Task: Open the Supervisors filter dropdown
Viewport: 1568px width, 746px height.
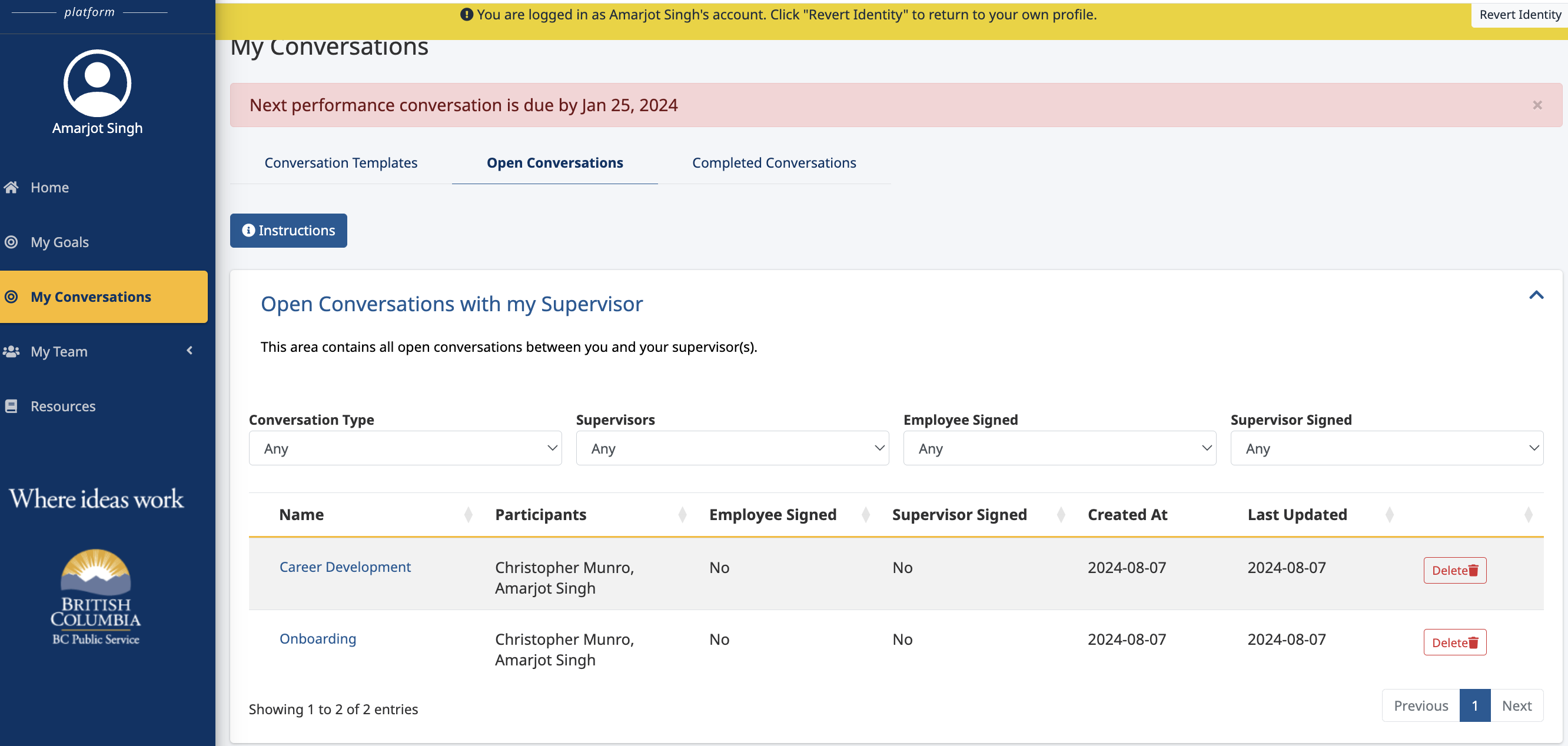Action: click(732, 448)
